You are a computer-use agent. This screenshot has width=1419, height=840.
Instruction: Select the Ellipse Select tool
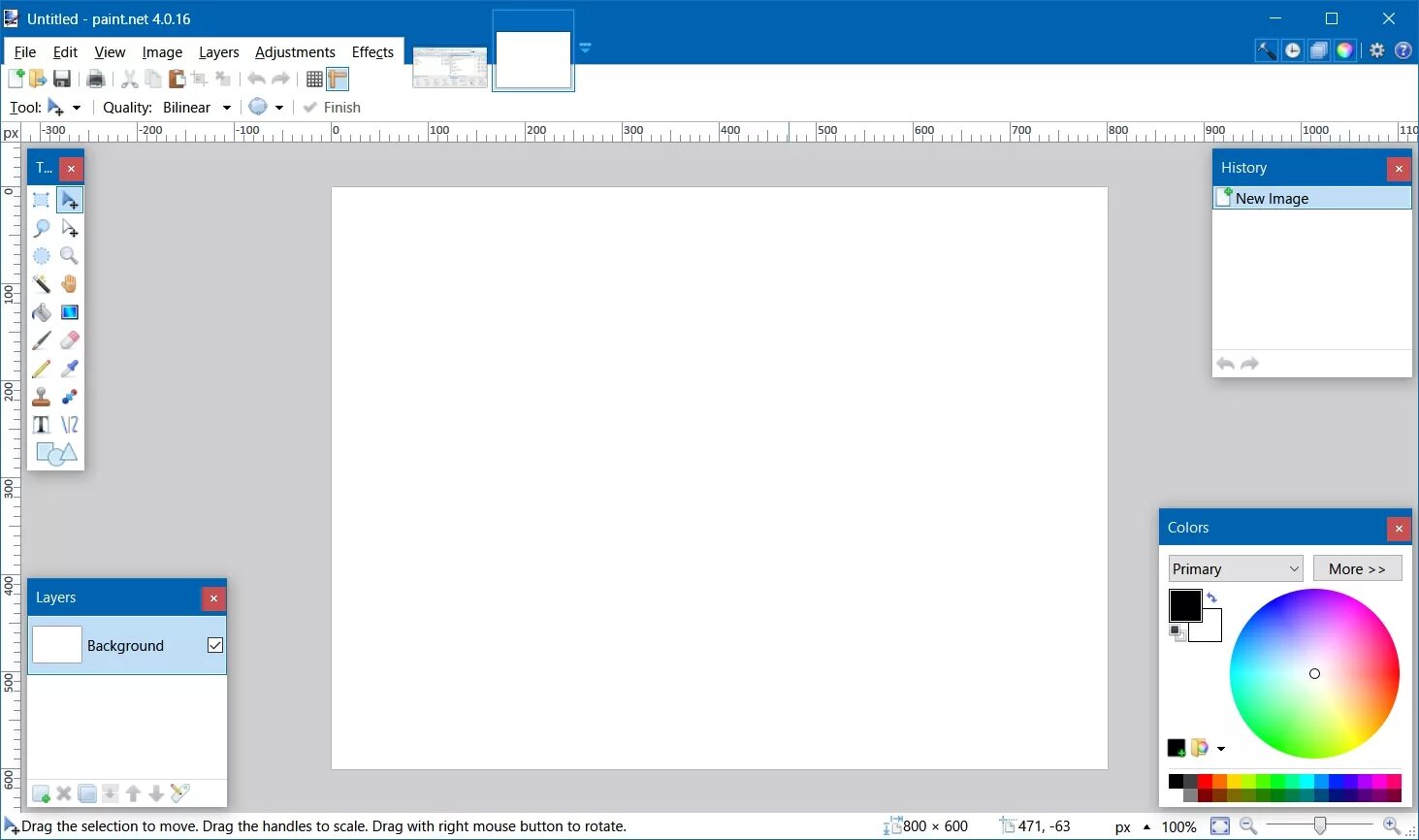pyautogui.click(x=41, y=256)
